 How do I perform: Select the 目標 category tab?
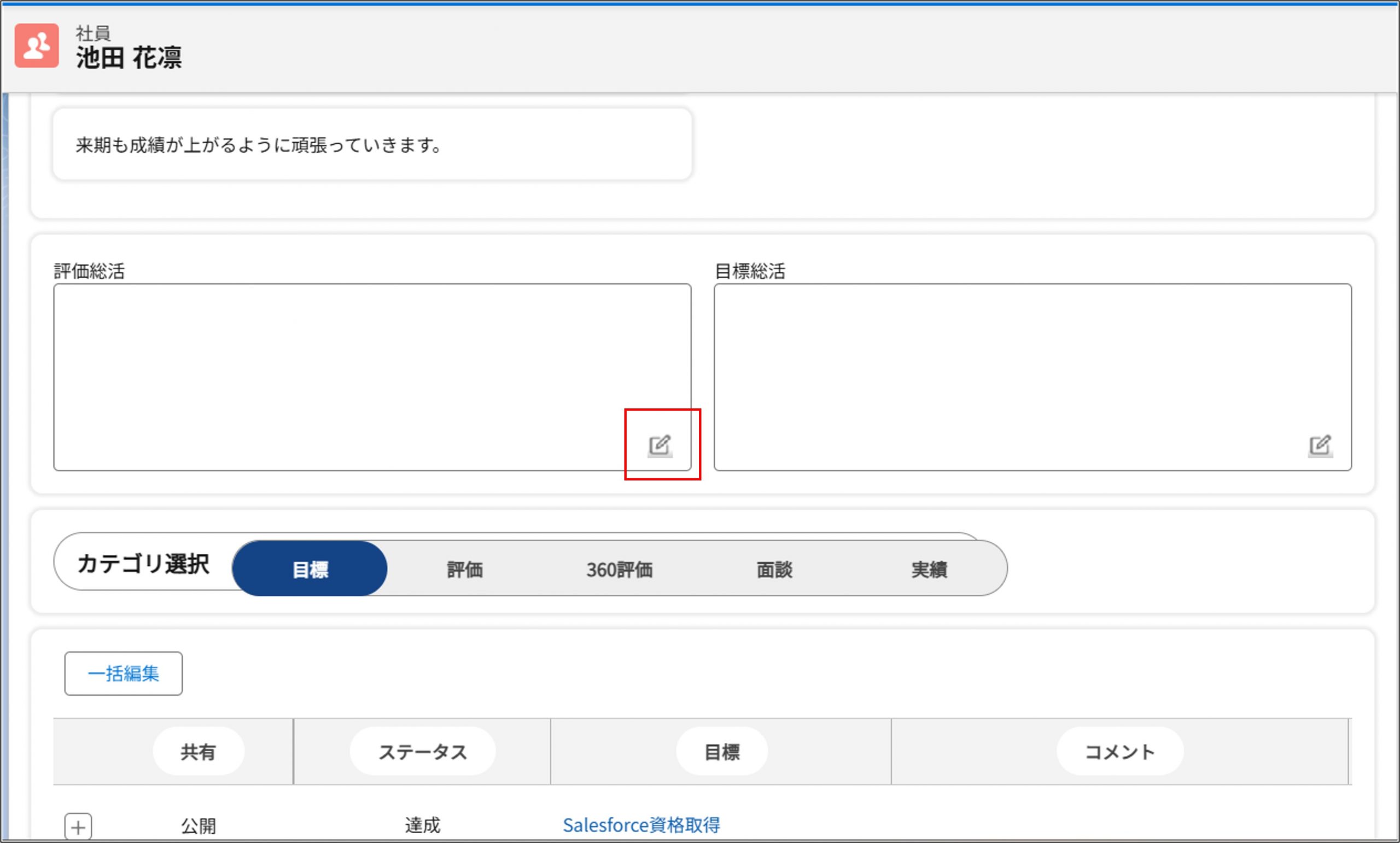(310, 569)
